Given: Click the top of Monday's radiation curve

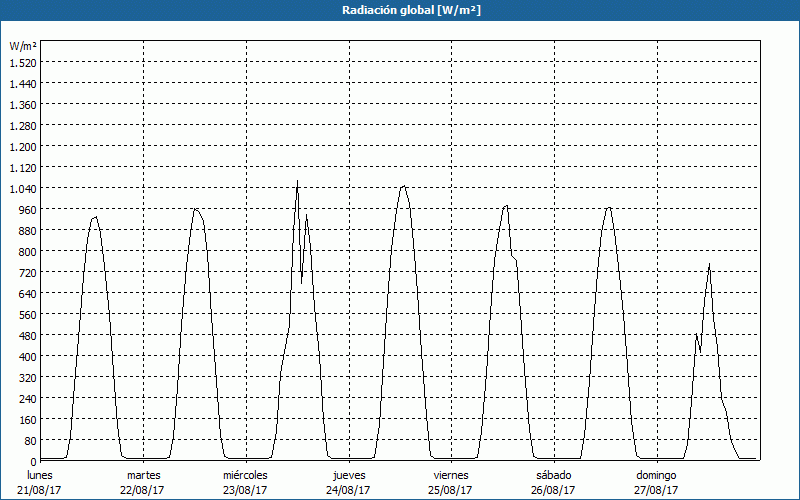Looking at the screenshot, I should click(x=95, y=217).
